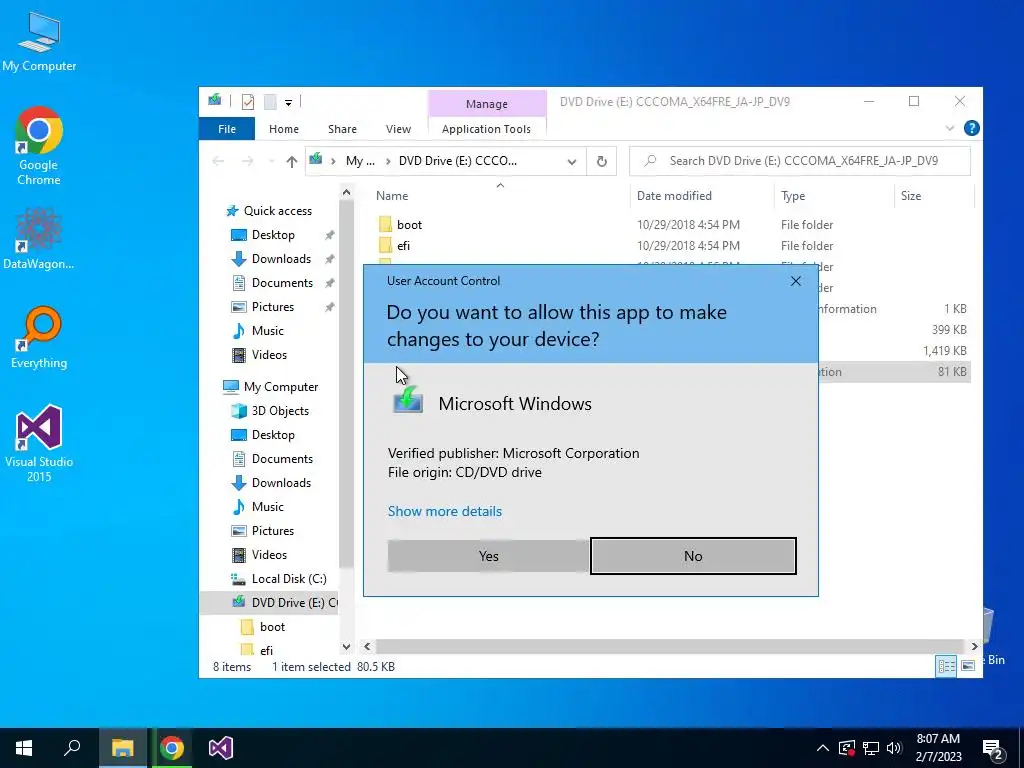This screenshot has height=768, width=1024.
Task: Open Show more details link
Action: (x=445, y=511)
